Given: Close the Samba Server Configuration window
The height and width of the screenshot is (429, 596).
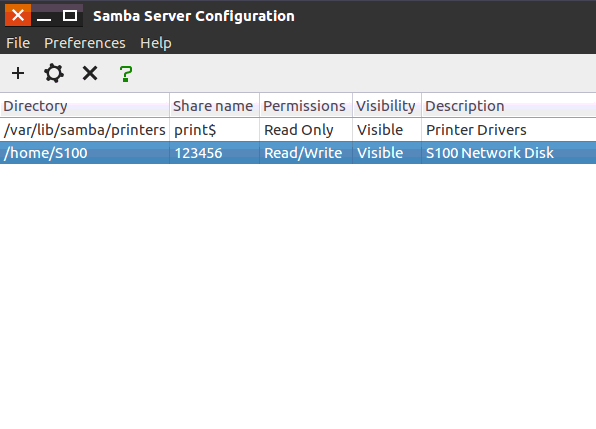Looking at the screenshot, I should (x=18, y=16).
